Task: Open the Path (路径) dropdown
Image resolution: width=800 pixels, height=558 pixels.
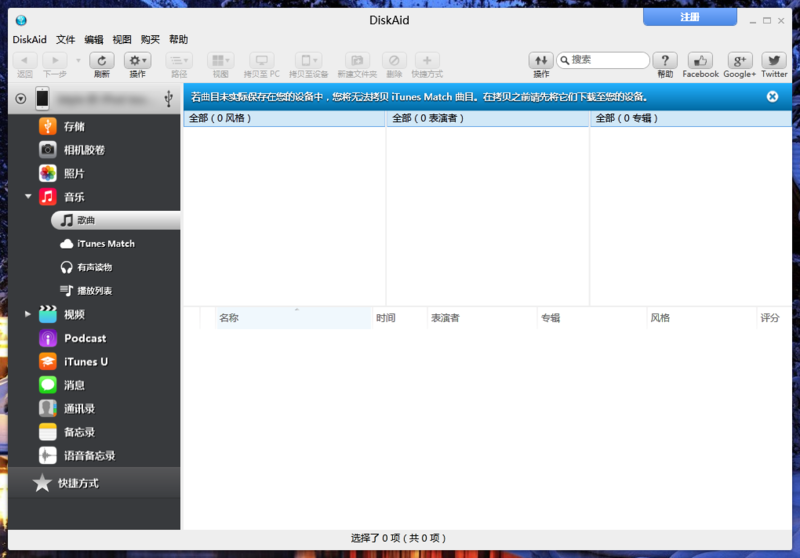Action: pos(179,60)
